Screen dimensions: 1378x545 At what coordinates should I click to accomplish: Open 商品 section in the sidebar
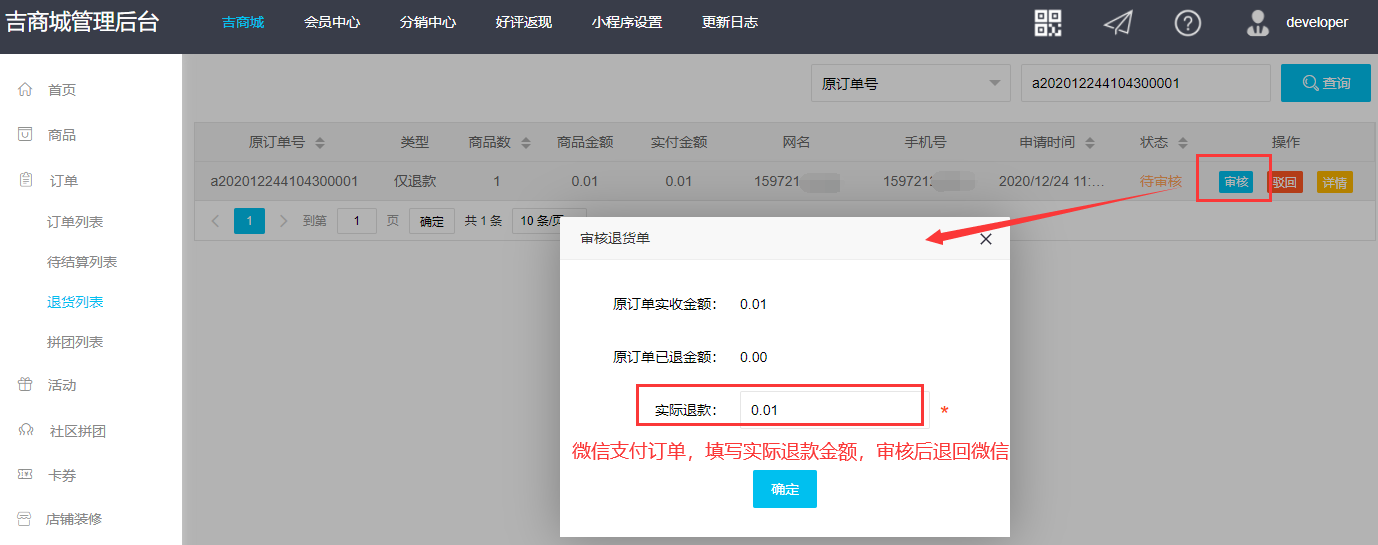(x=62, y=135)
